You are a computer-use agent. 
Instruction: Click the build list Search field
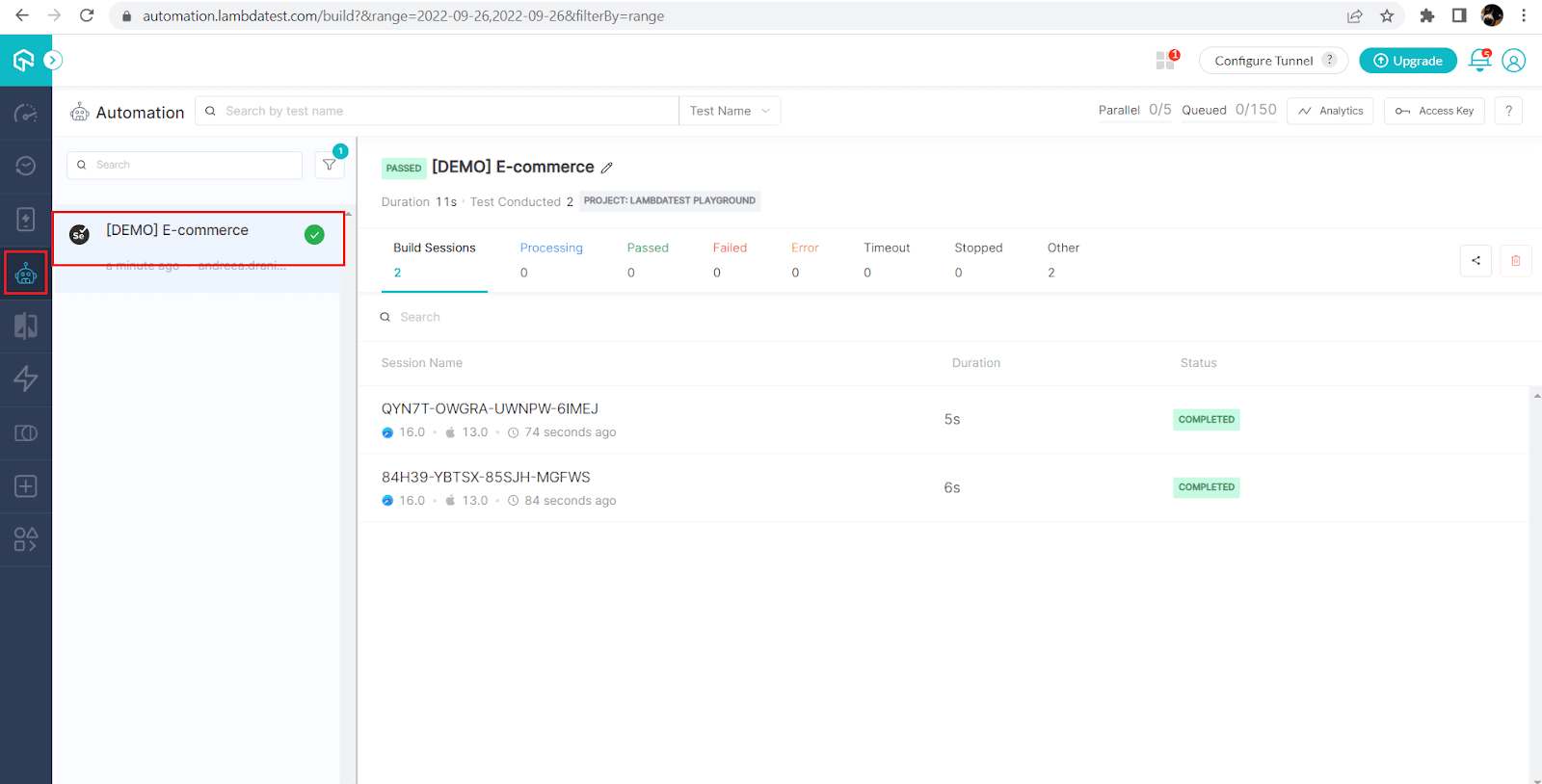tap(184, 165)
